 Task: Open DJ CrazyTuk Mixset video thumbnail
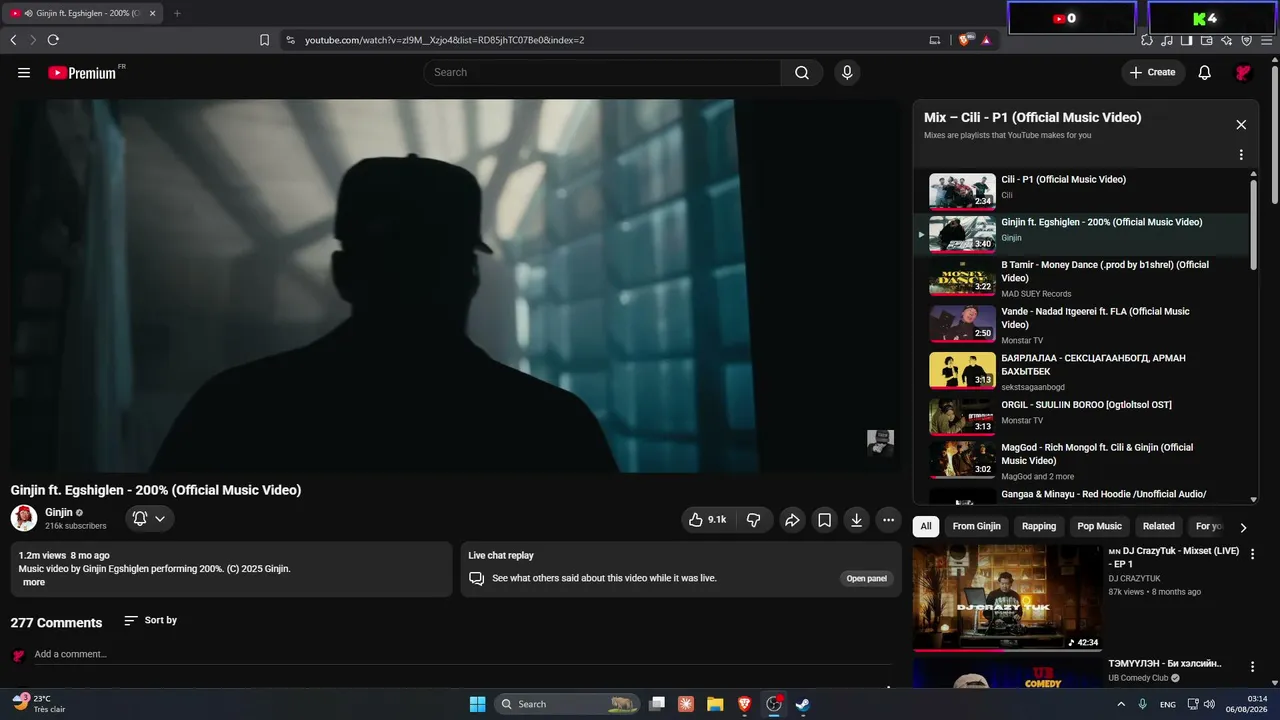click(x=1007, y=598)
